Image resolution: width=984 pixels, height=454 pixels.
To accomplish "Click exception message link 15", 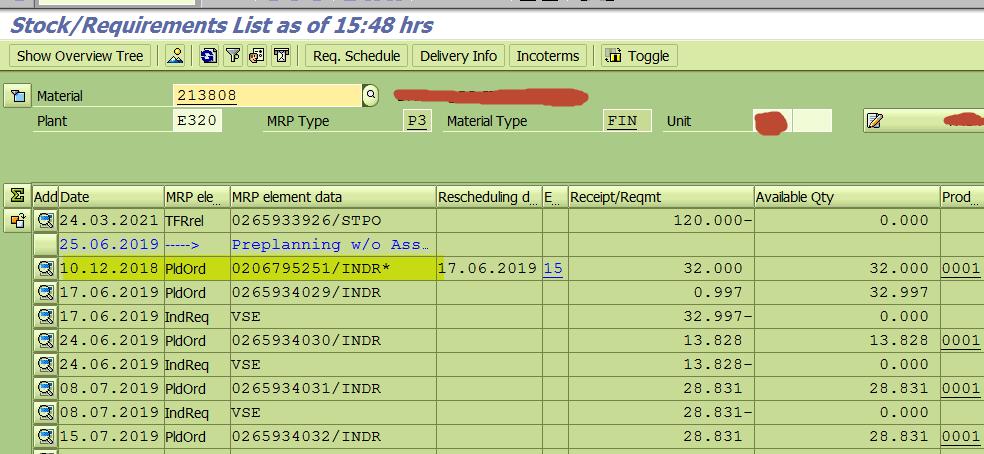I will (553, 269).
